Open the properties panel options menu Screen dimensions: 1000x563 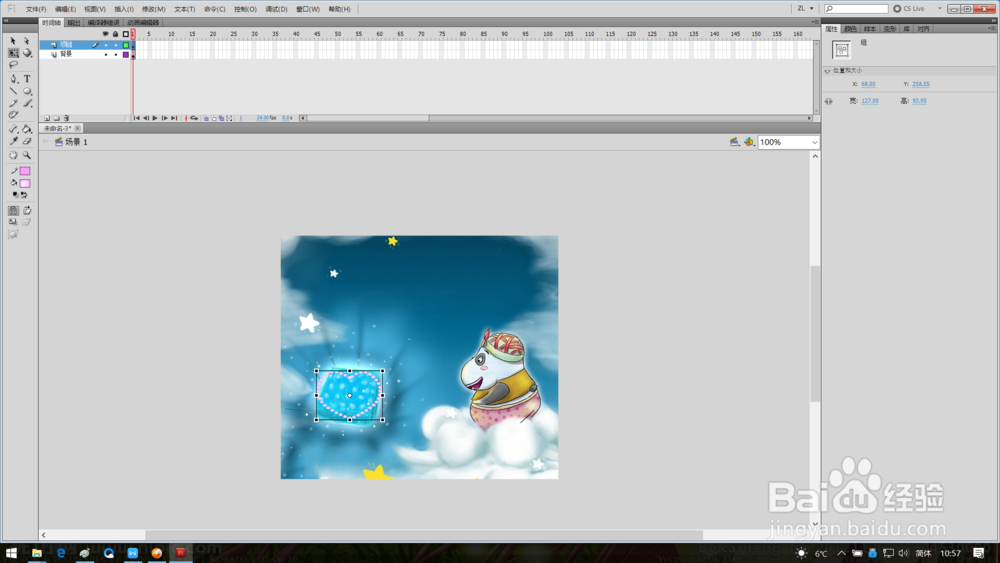click(991, 29)
